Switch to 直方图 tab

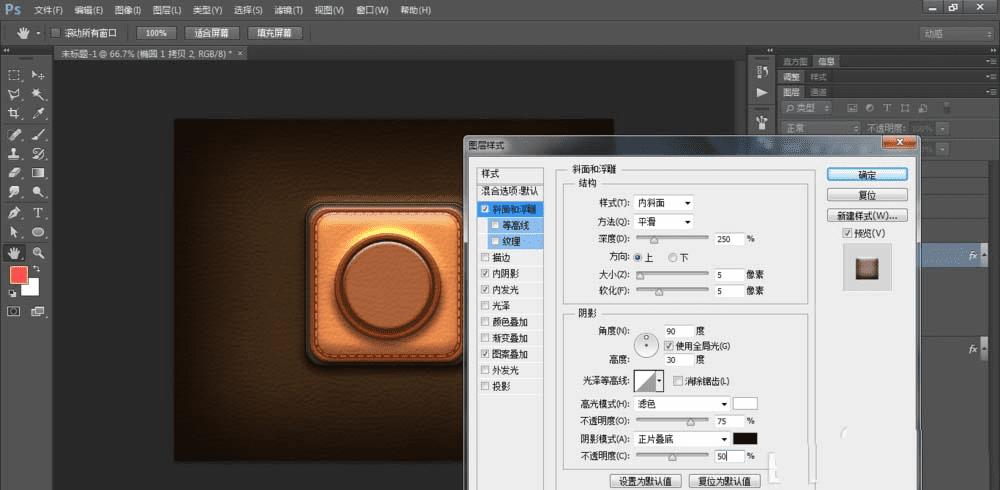(x=795, y=61)
